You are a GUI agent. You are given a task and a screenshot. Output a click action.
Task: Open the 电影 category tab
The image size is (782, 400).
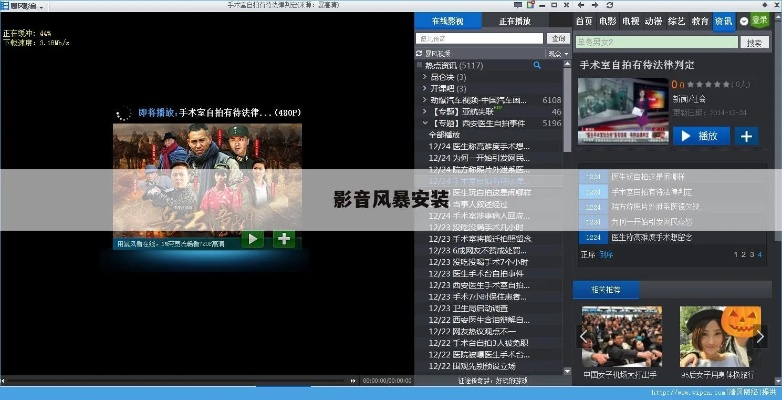coord(608,21)
